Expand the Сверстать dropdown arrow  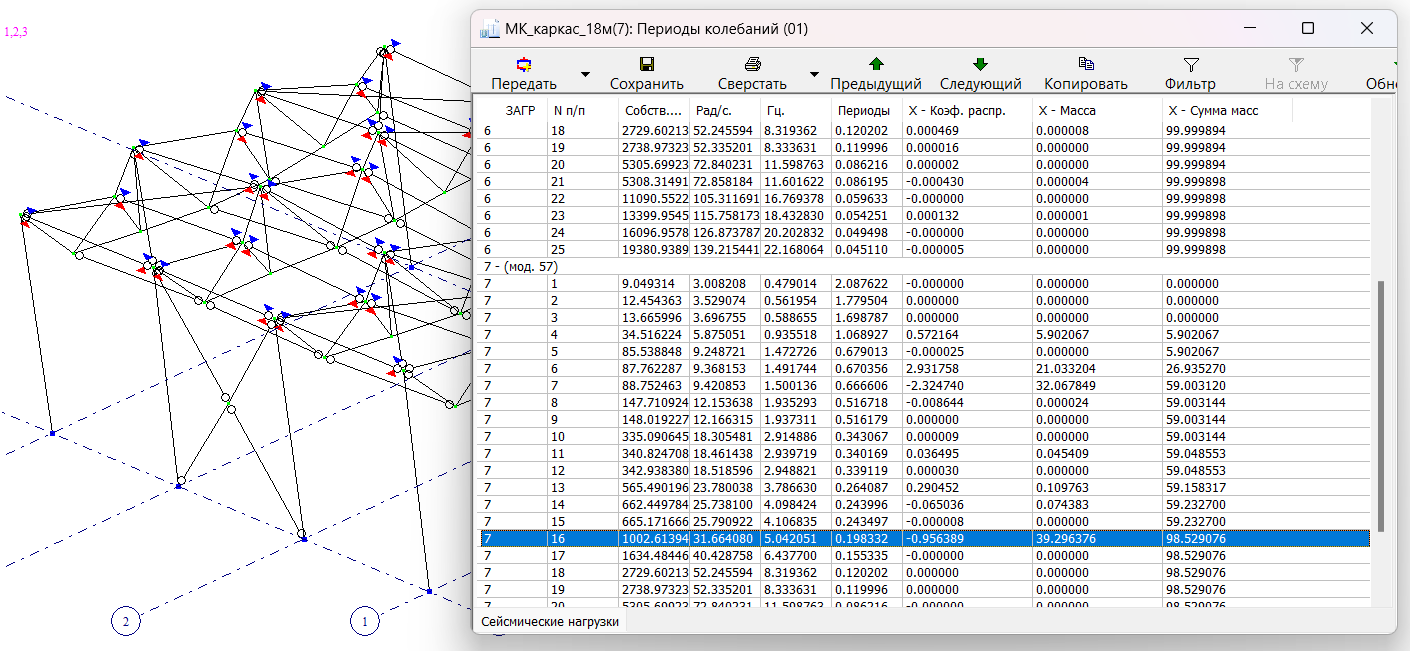point(814,74)
